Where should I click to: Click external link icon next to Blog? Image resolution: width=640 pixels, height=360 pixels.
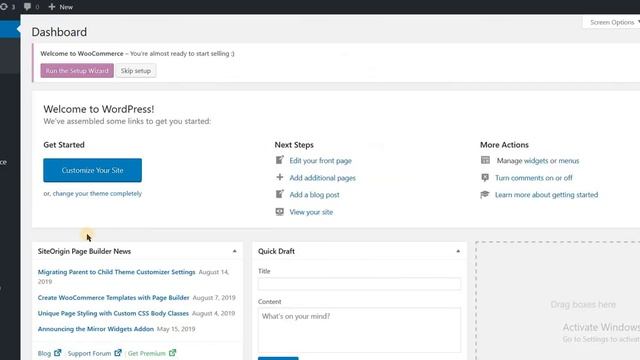click(x=58, y=353)
